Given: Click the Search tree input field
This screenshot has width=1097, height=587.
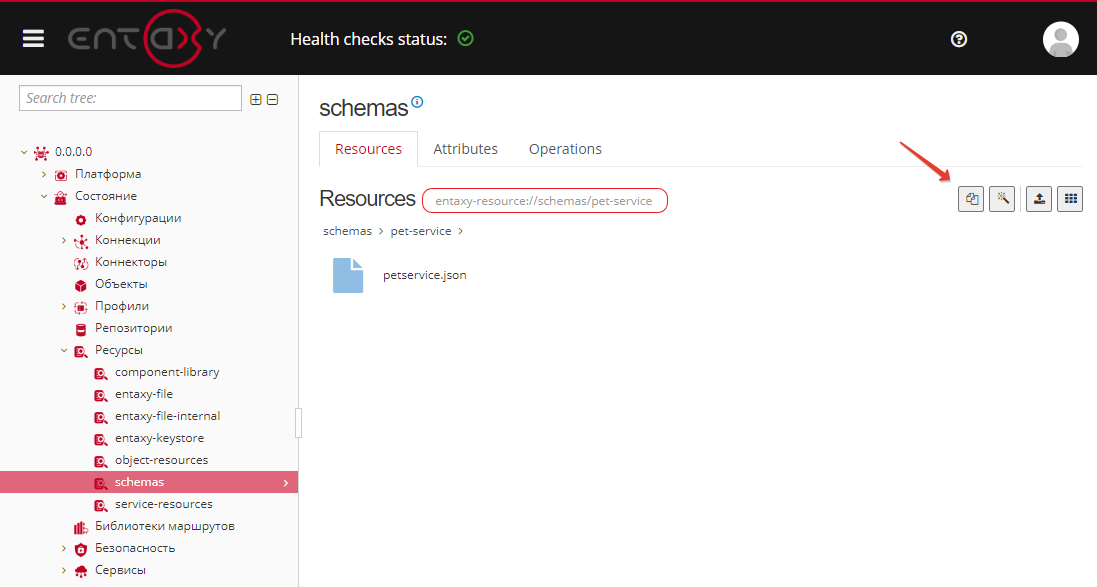Looking at the screenshot, I should pos(130,98).
